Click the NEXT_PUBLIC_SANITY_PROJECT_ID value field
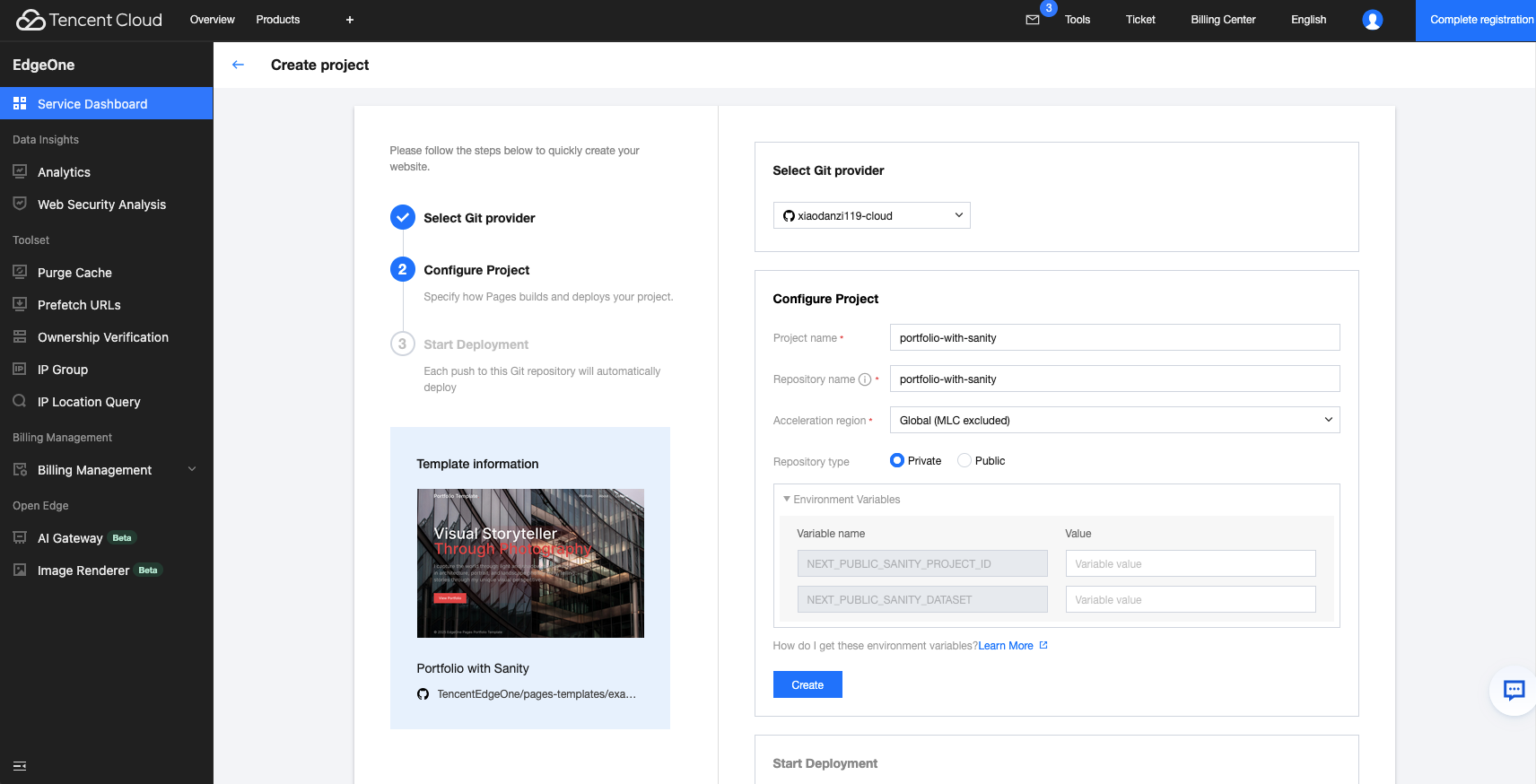 point(1190,564)
